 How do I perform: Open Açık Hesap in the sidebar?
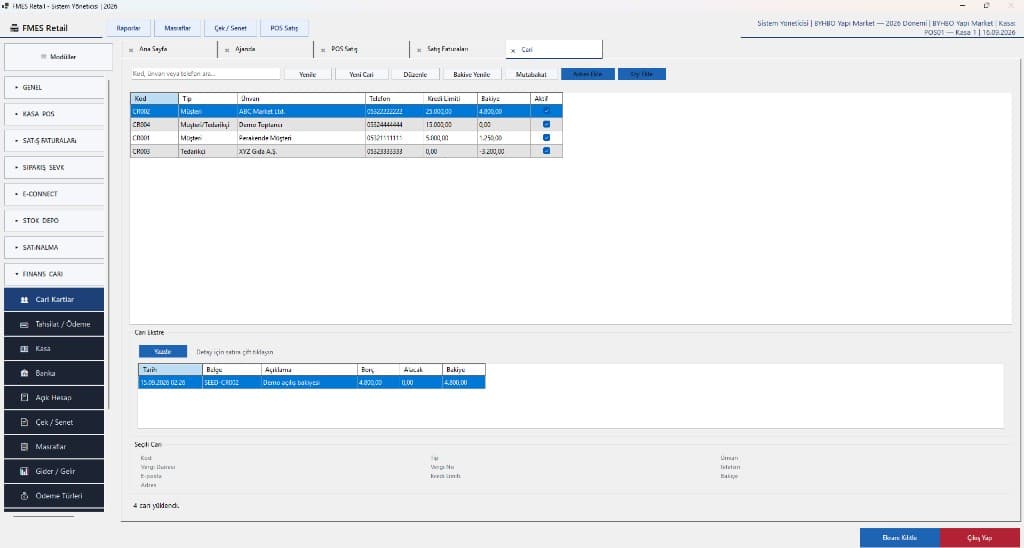tap(54, 398)
